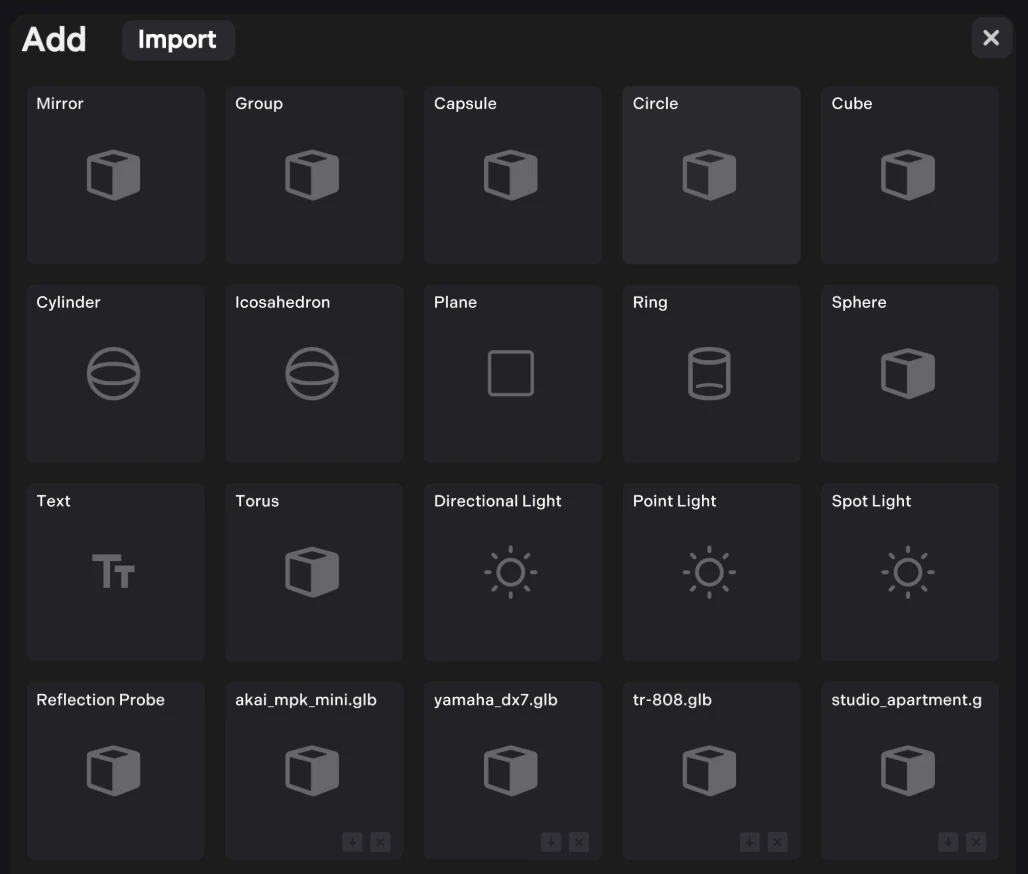Select the Capsule primitive card
Image resolution: width=1028 pixels, height=874 pixels.
pos(512,175)
